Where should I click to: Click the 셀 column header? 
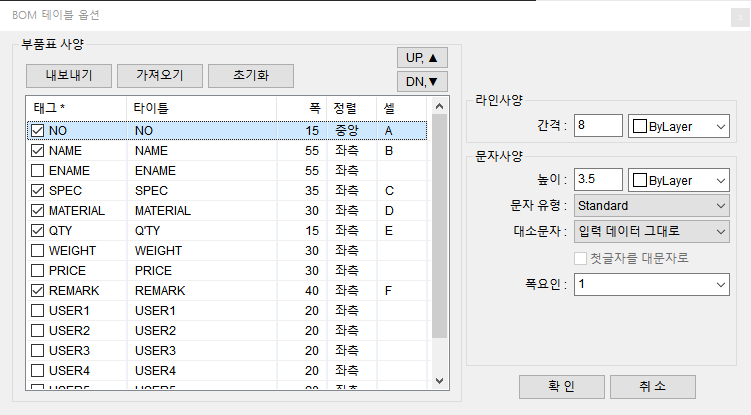pyautogui.click(x=401, y=108)
